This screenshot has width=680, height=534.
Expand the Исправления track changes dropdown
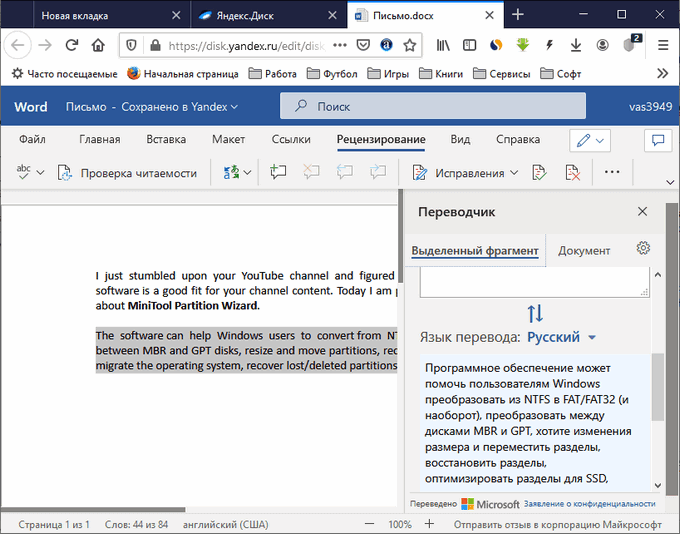(514, 173)
